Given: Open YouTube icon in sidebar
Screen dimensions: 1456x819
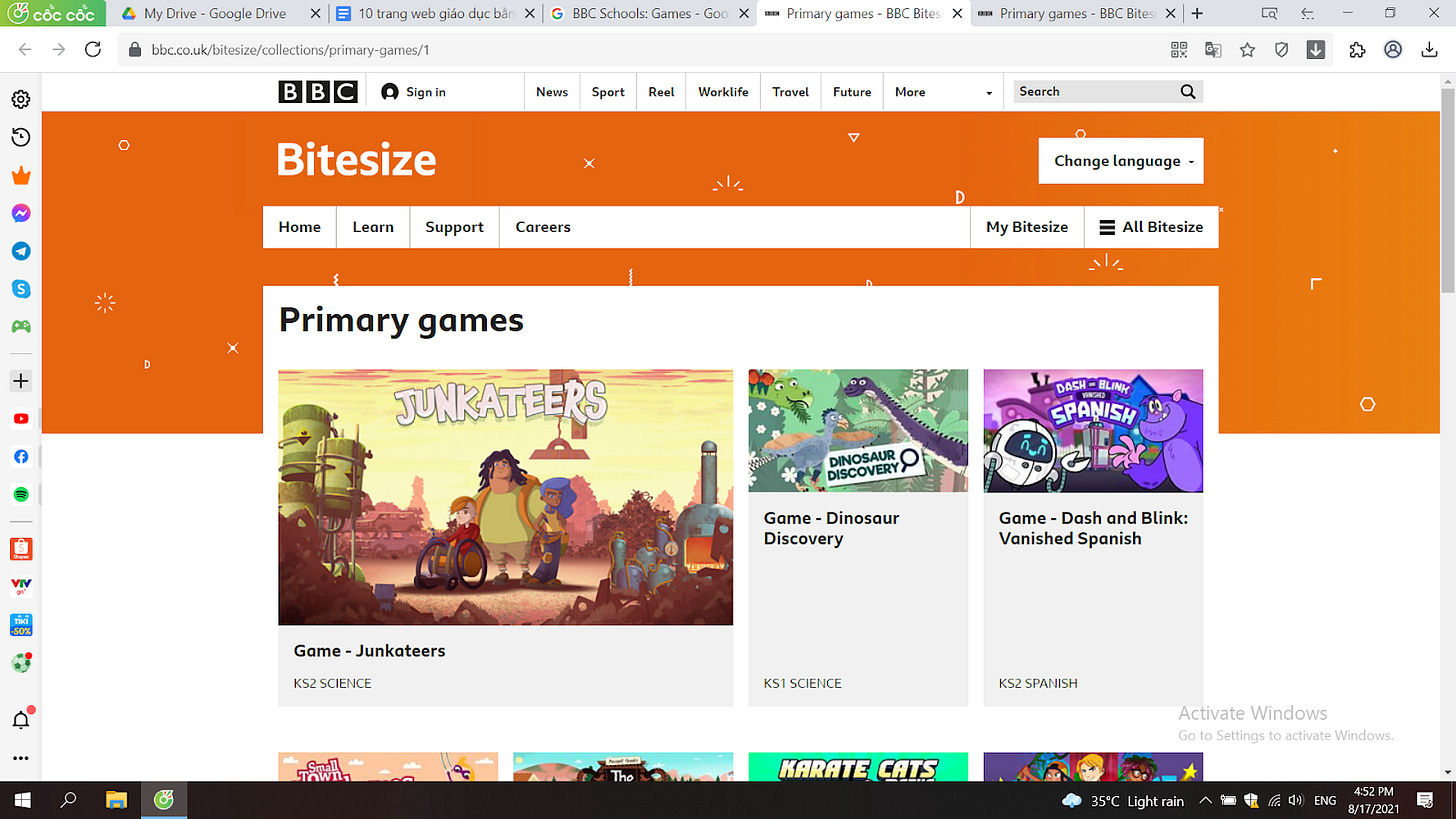Looking at the screenshot, I should click(x=21, y=419).
